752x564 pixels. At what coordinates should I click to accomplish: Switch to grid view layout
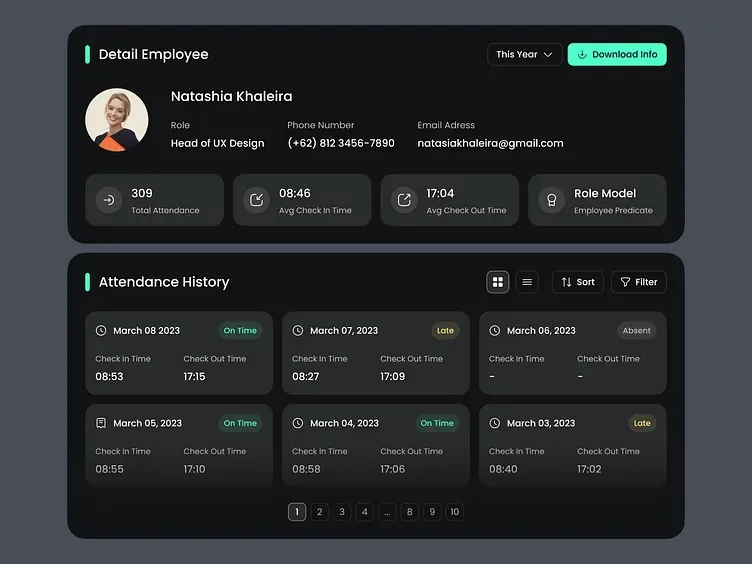[498, 282]
